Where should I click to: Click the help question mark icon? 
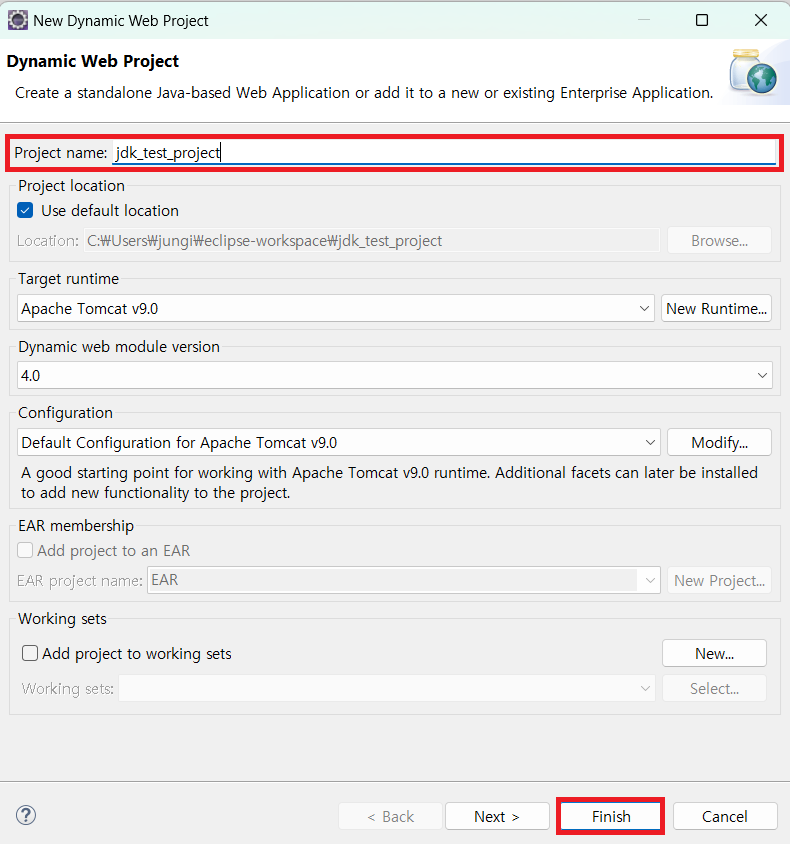coord(26,815)
